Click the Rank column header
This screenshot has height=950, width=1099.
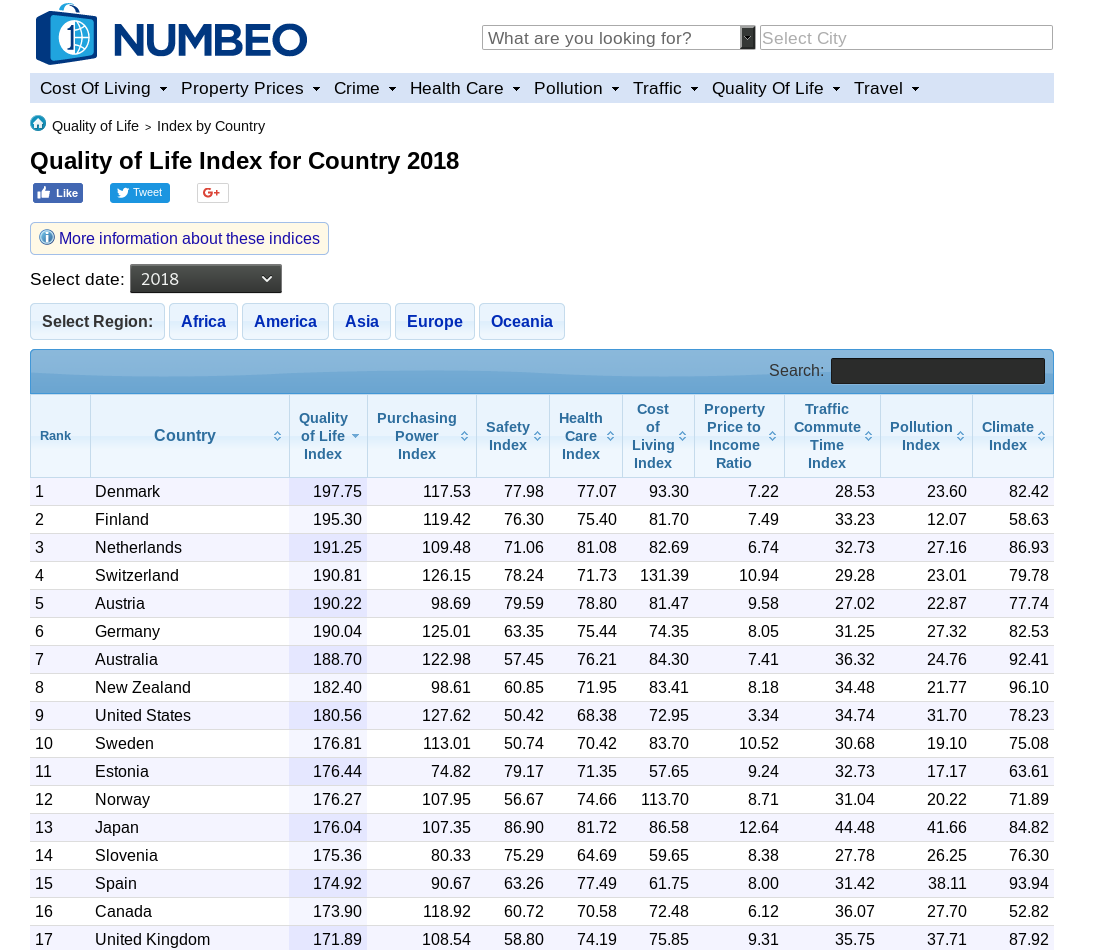point(60,436)
